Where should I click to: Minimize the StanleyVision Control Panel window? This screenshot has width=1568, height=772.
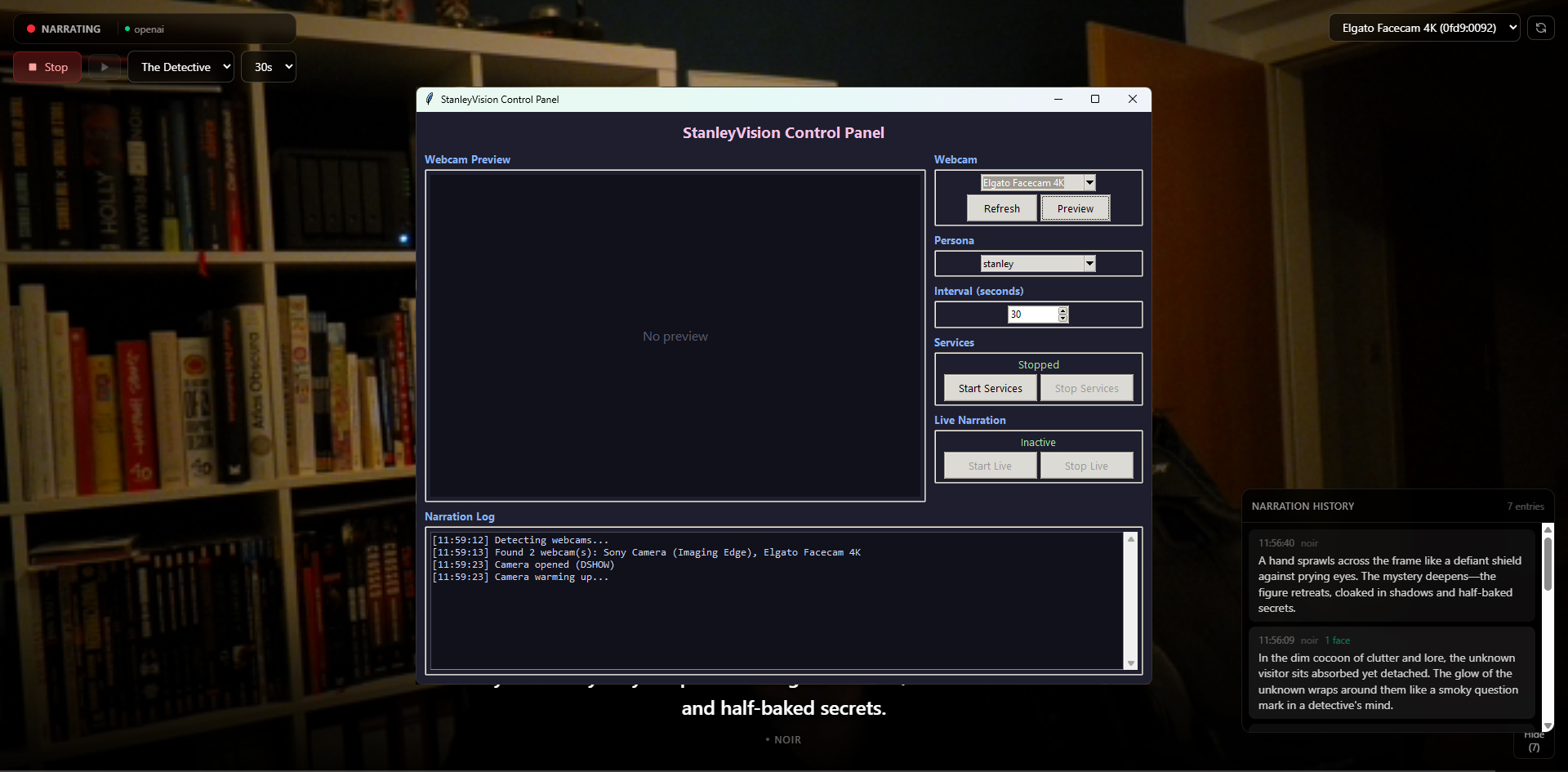1058,99
